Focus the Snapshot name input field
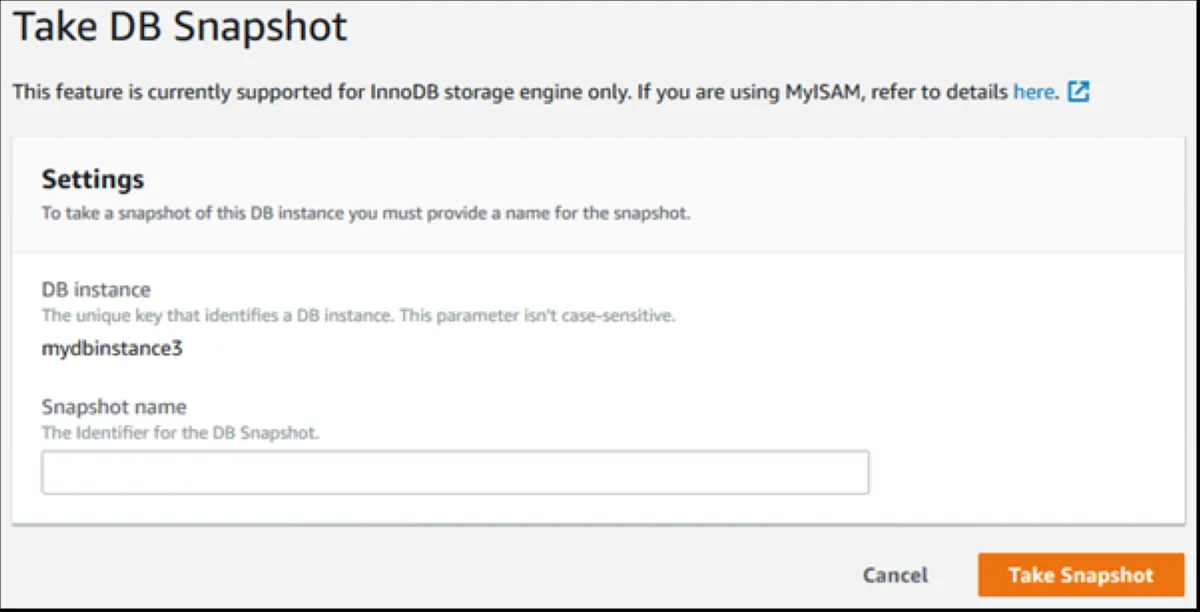Screen dimensions: 1200x612 (455, 472)
